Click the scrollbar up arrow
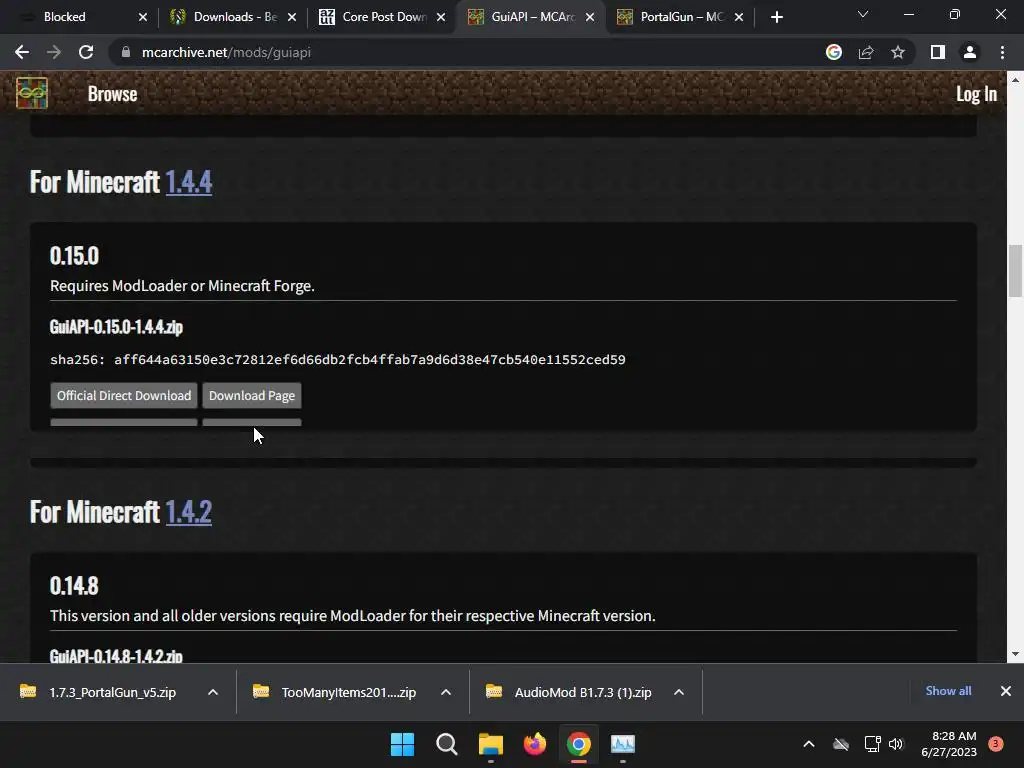Viewport: 1024px width, 768px height. coord(1015,80)
